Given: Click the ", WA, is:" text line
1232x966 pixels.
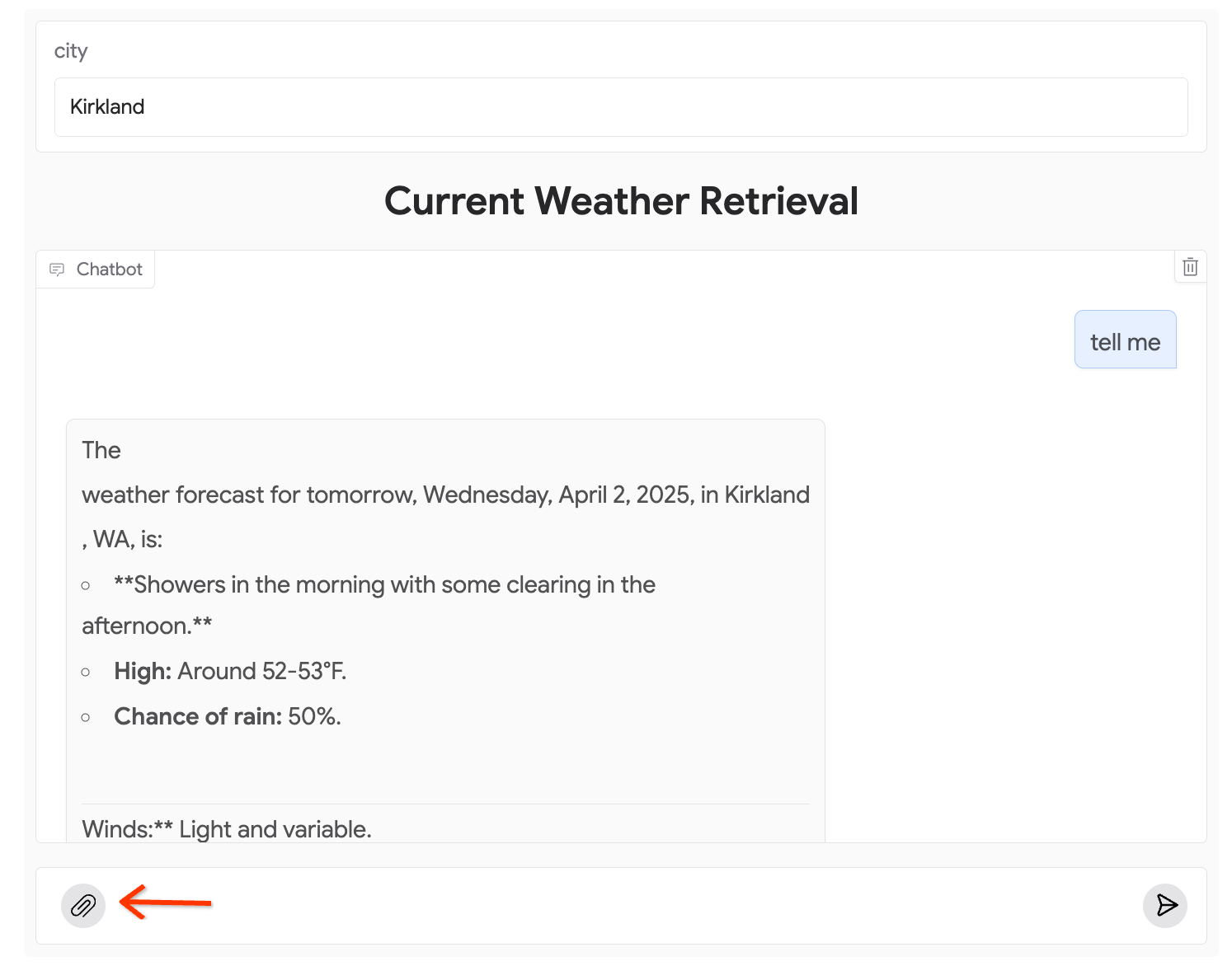Looking at the screenshot, I should (123, 540).
